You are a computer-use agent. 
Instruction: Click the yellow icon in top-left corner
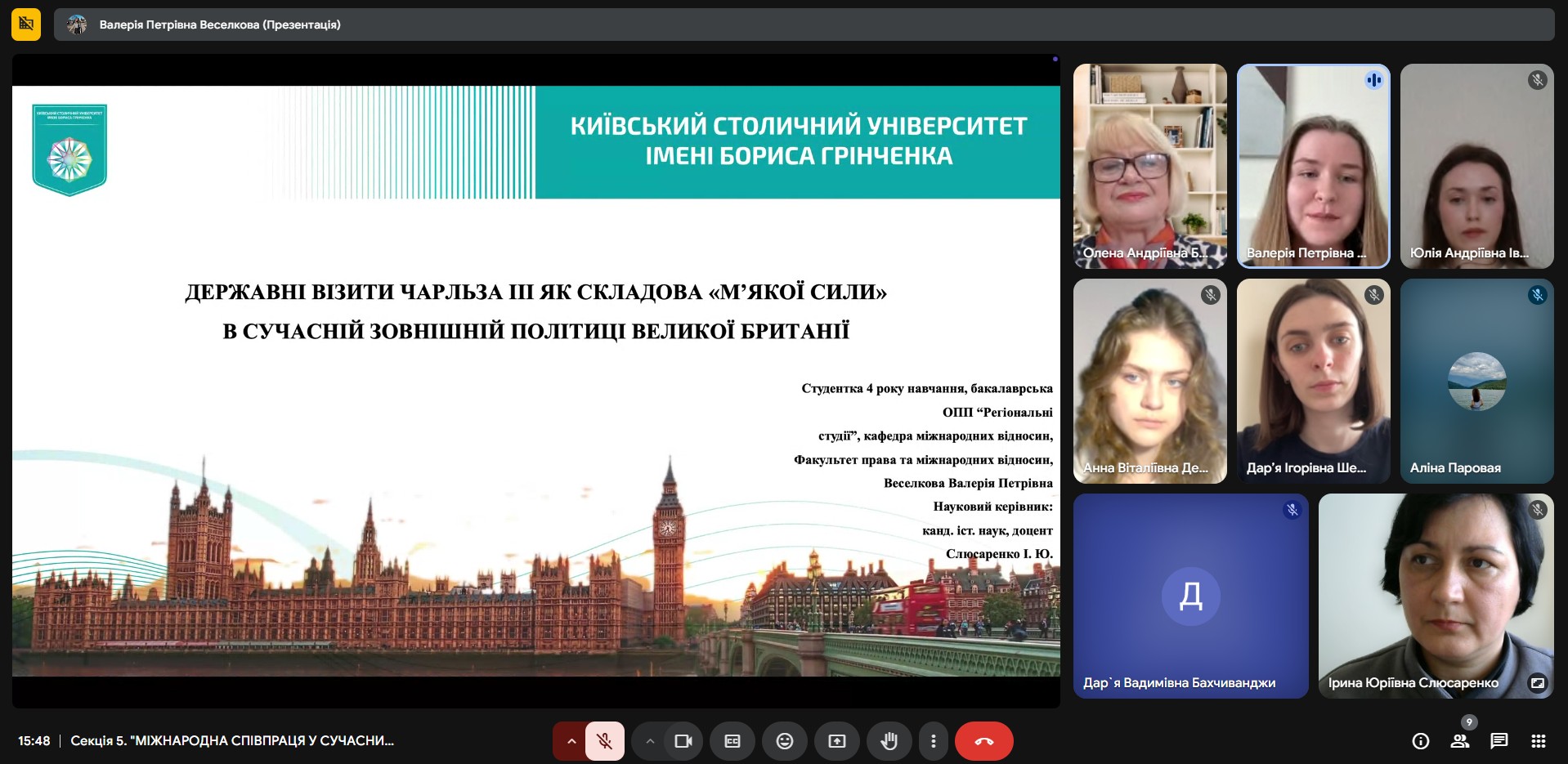coord(26,25)
